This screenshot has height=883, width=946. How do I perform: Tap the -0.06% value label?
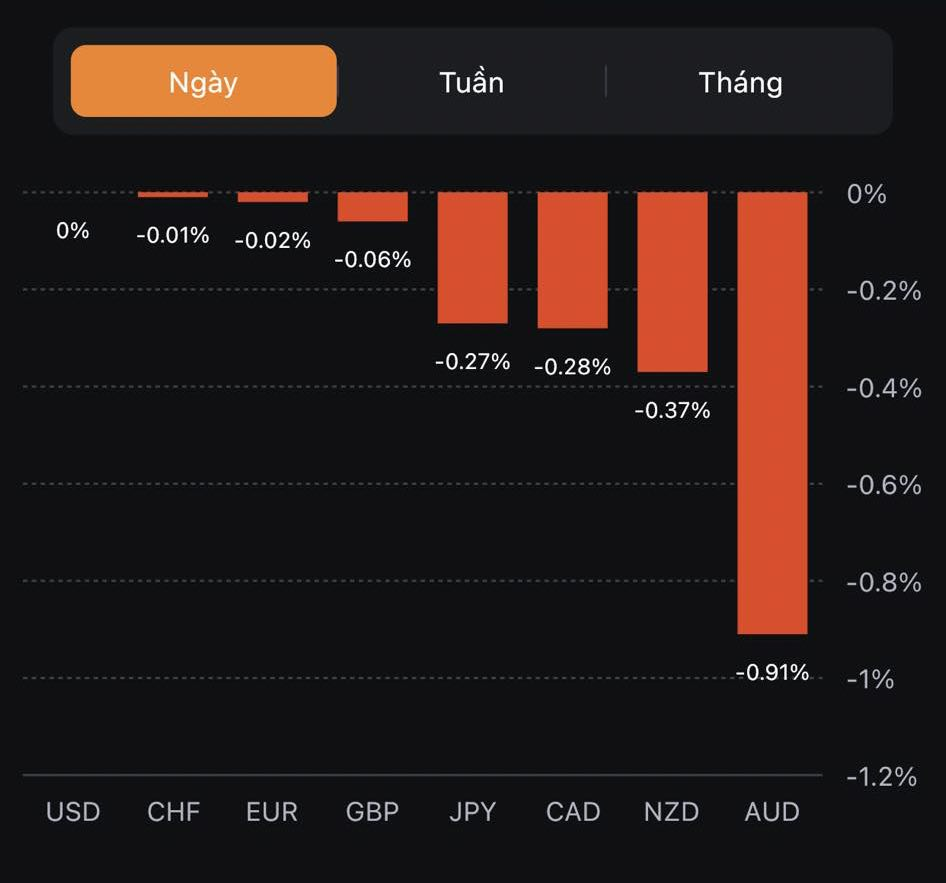[x=372, y=259]
